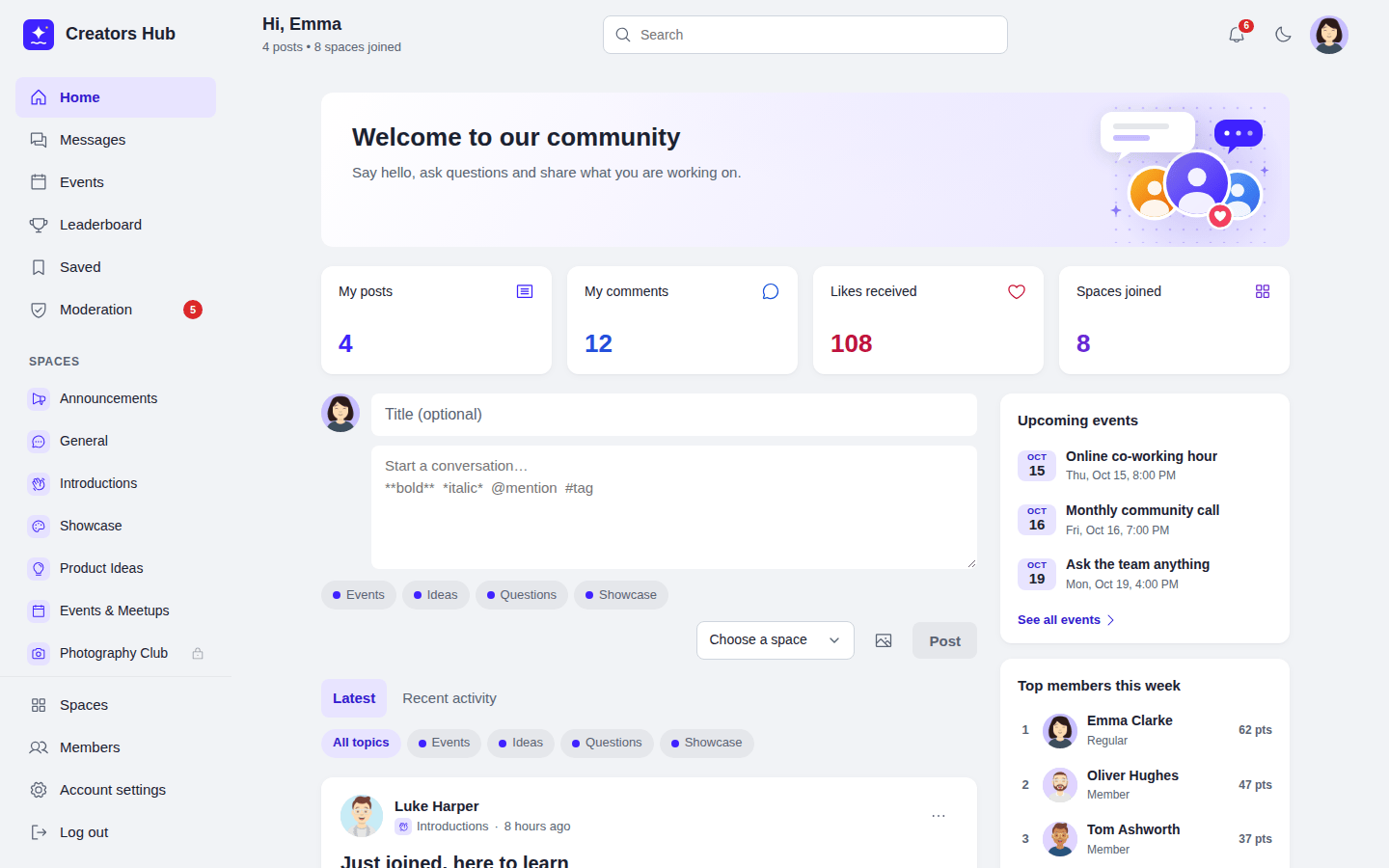The width and height of the screenshot is (1389, 868).
Task: Open the profile avatar in the header
Action: coord(1329,35)
